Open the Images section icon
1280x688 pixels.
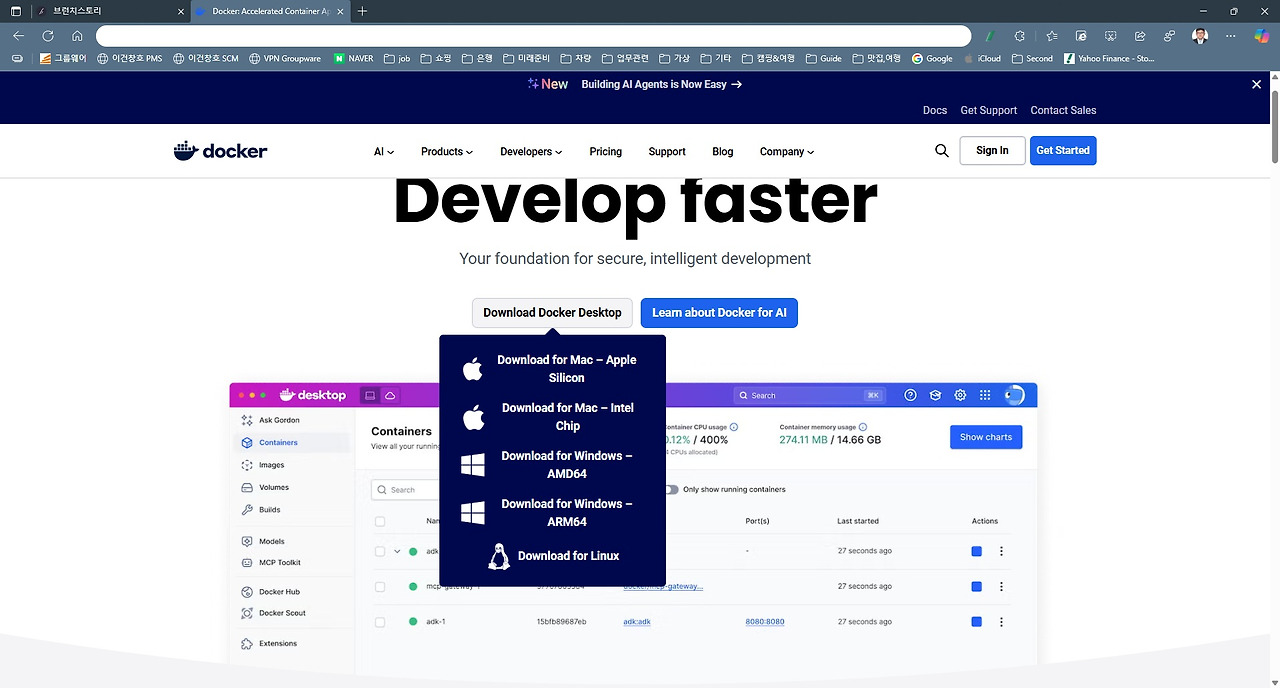[246, 465]
